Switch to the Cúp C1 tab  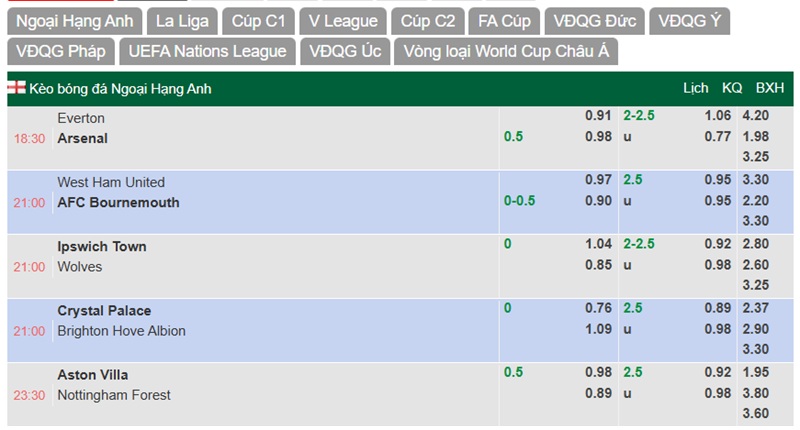tap(258, 21)
